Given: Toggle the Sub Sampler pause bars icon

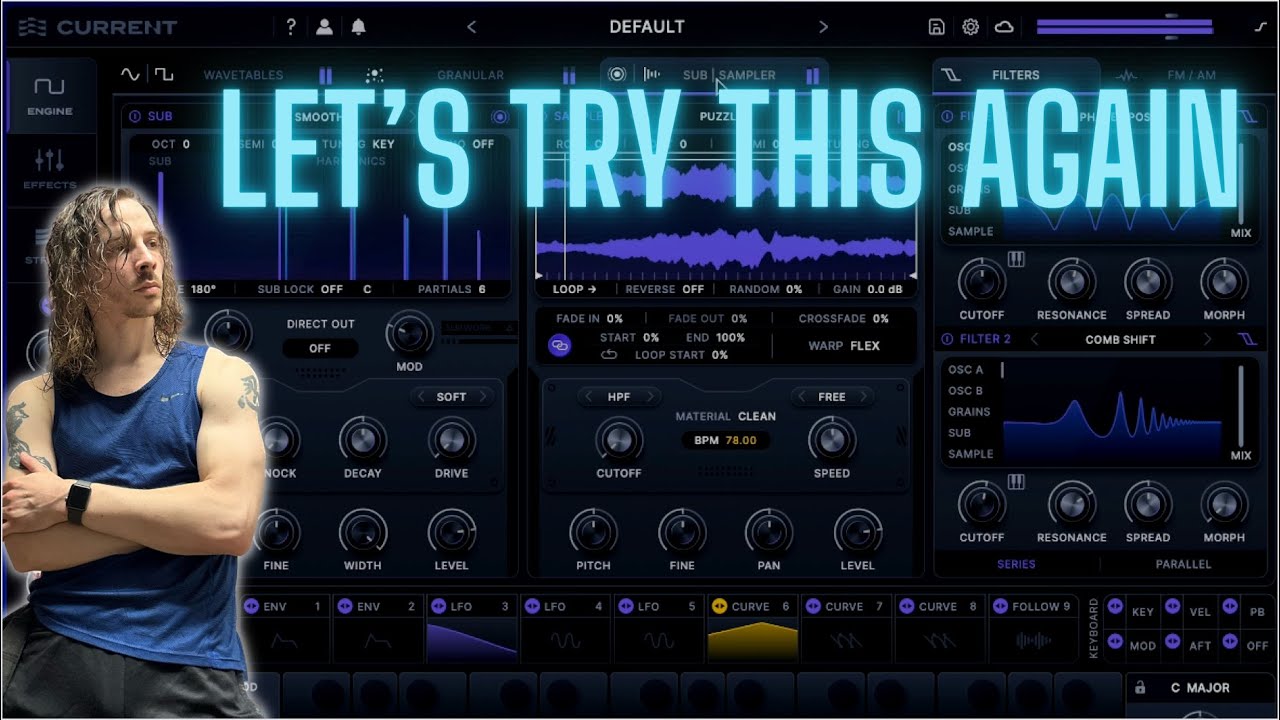Looking at the screenshot, I should (812, 75).
